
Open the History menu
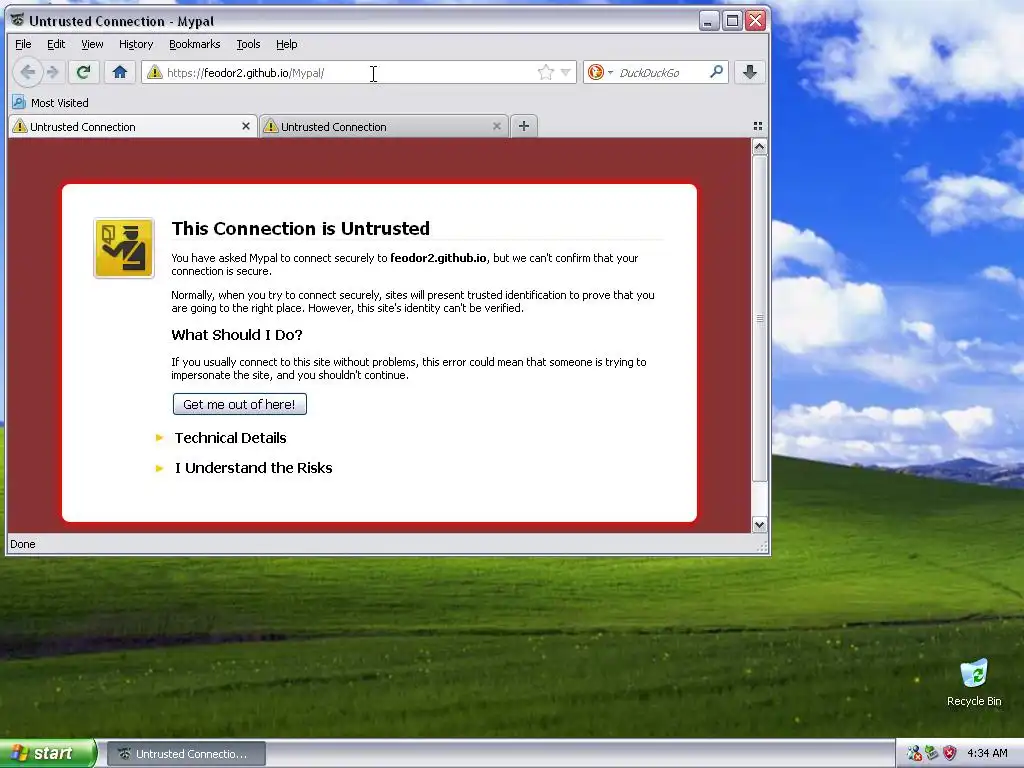tap(136, 44)
